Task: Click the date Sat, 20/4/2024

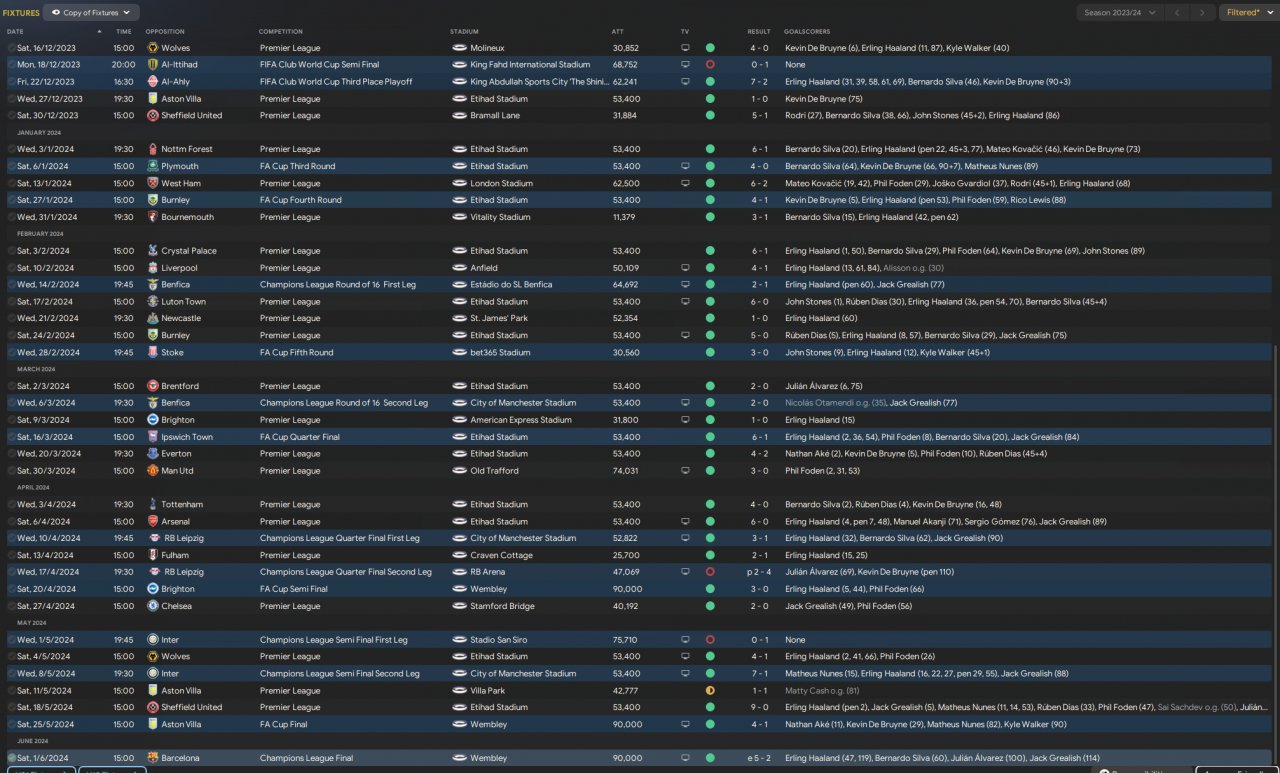Action: coord(45,589)
